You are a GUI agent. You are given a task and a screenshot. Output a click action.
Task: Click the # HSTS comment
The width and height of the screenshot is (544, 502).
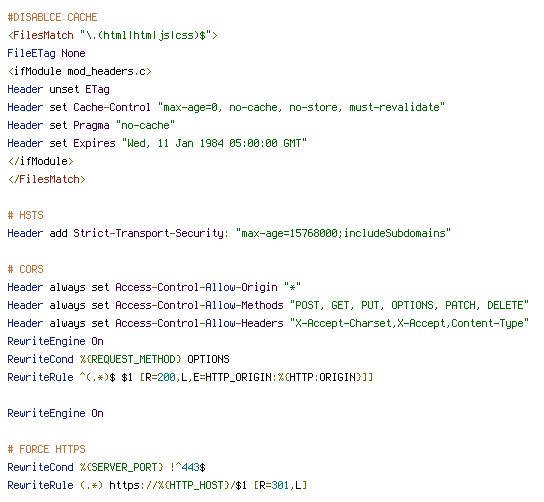[26, 215]
